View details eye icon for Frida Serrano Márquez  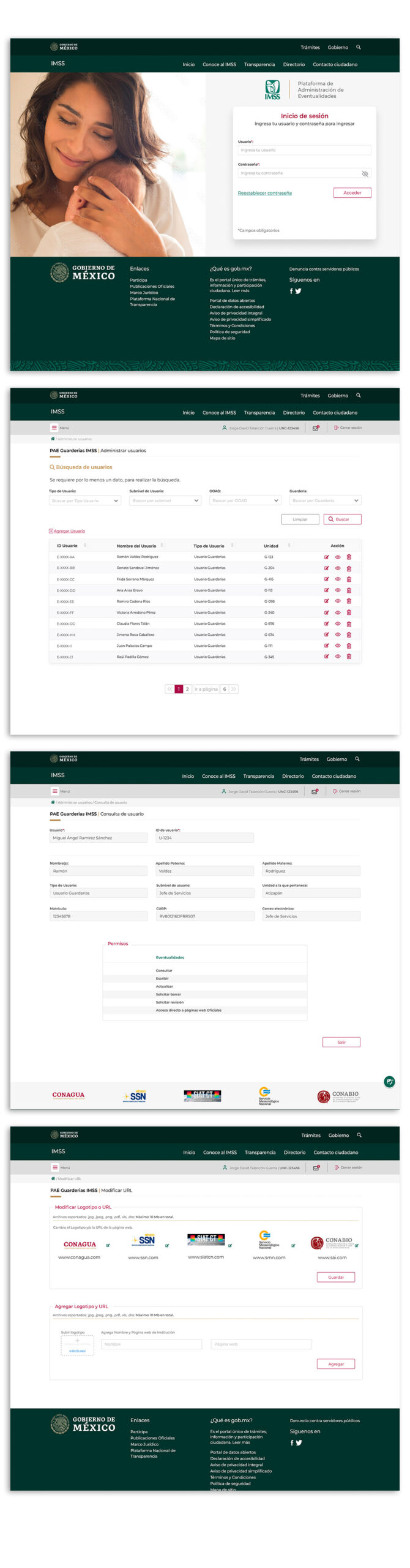(x=337, y=579)
